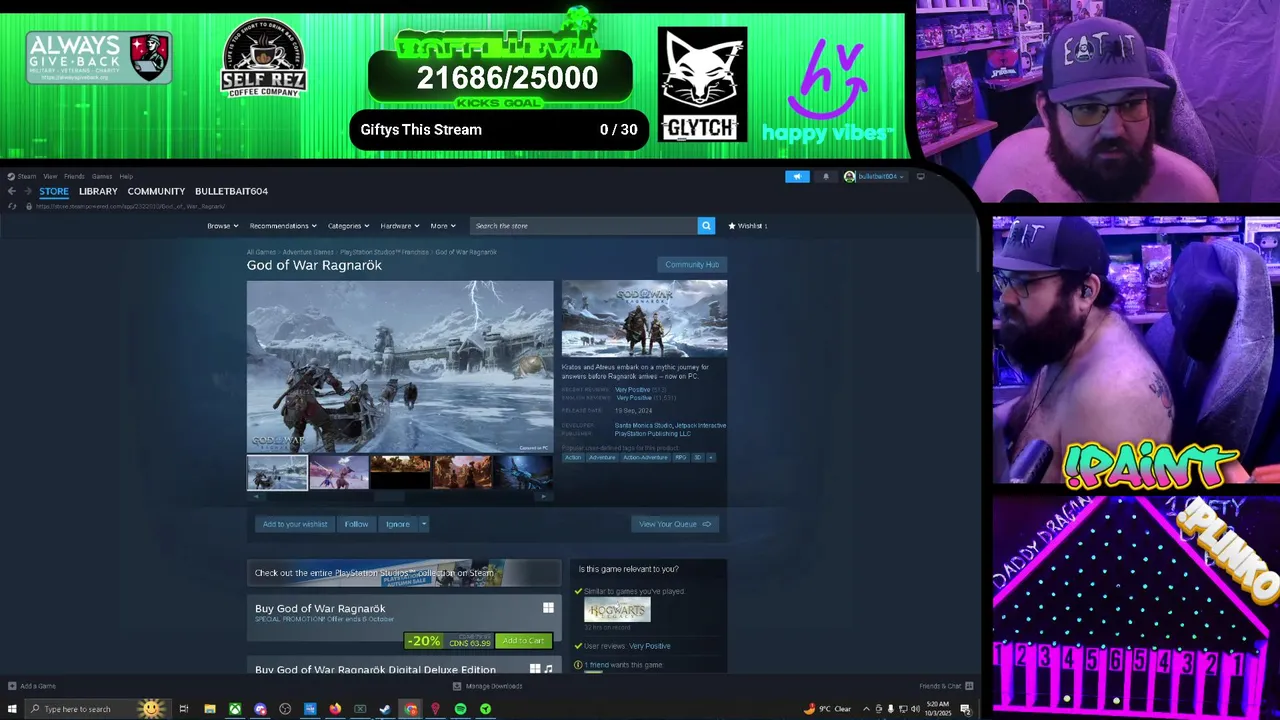The width and height of the screenshot is (1280, 720).
Task: Click the Windows Start button
Action: (x=13, y=709)
